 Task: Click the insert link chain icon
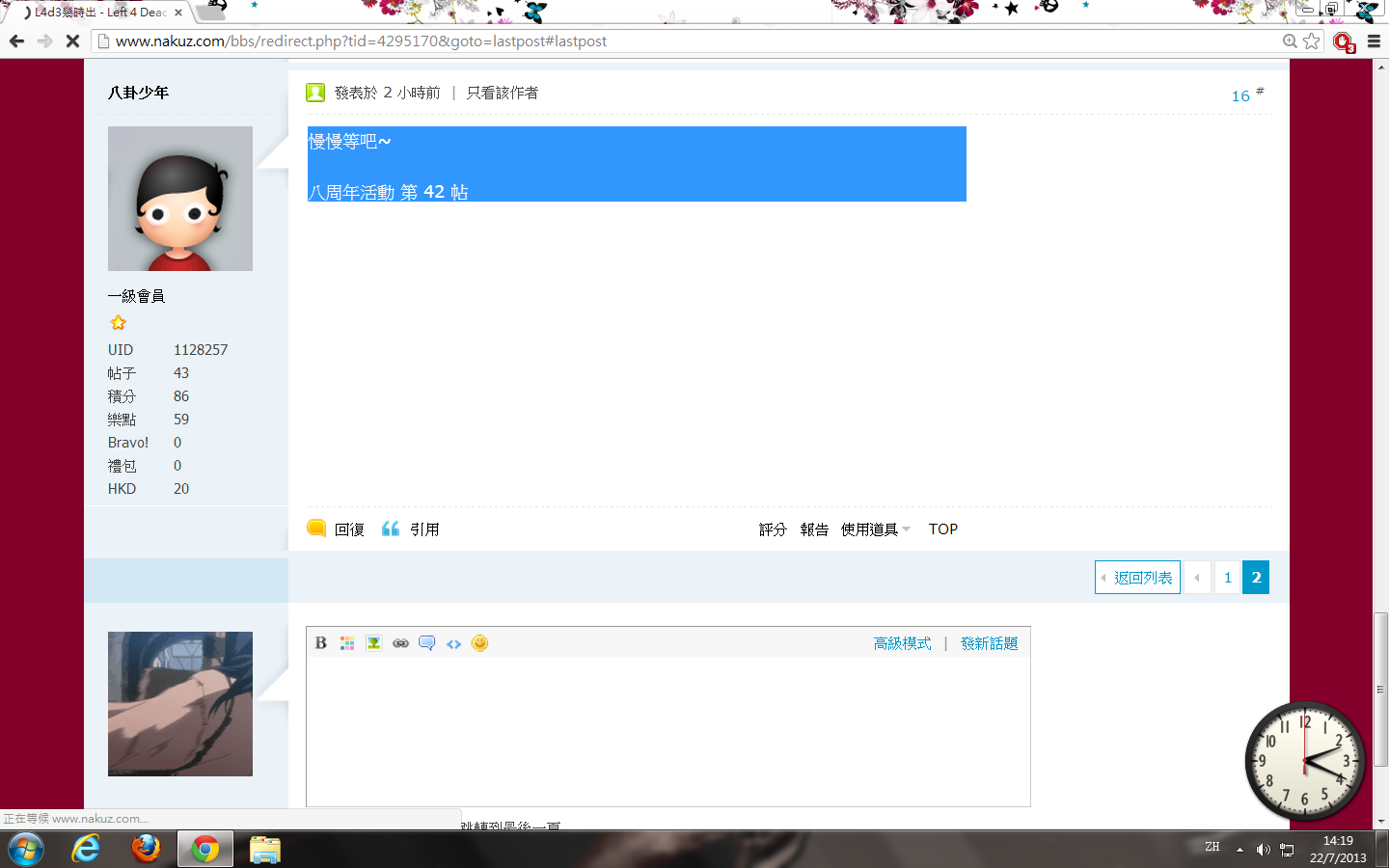pyautogui.click(x=400, y=643)
